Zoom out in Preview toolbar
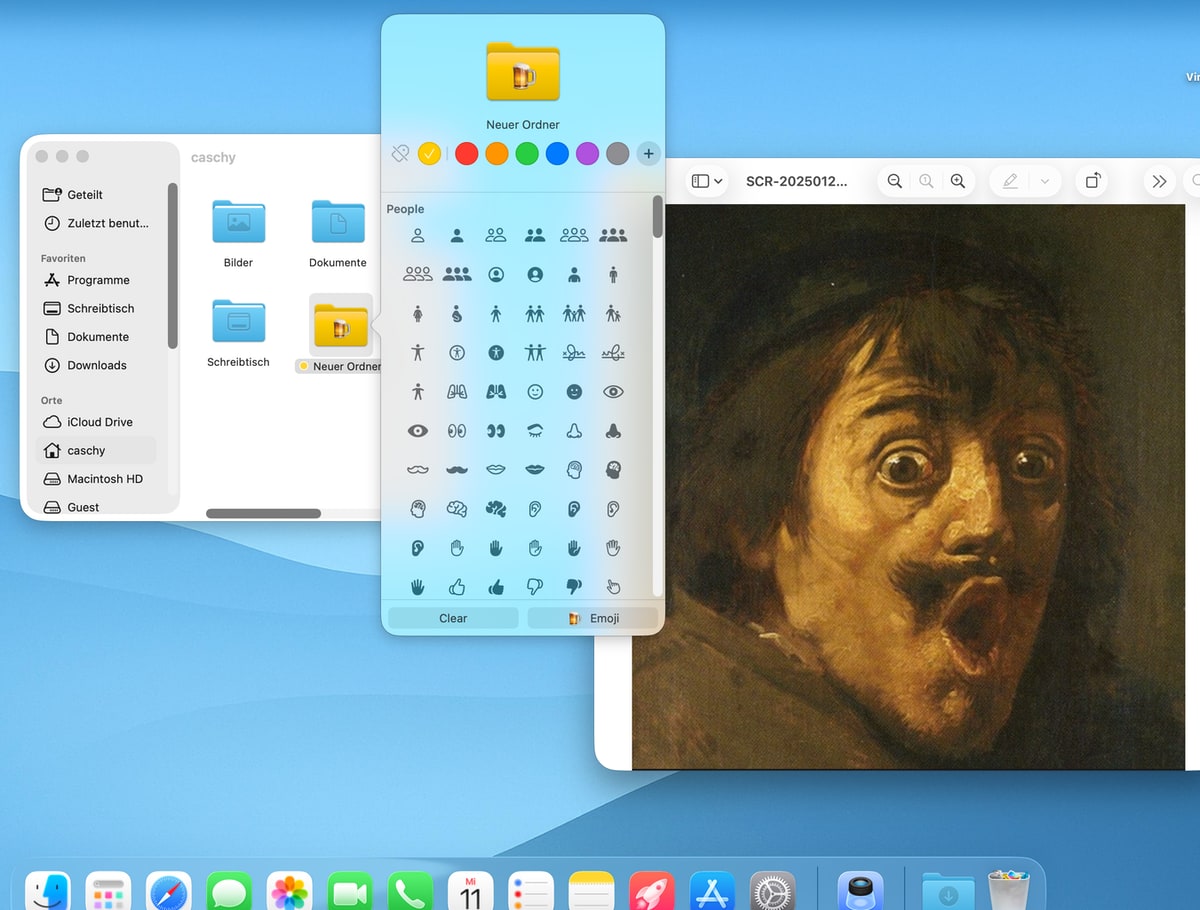The image size is (1200, 910). (895, 181)
